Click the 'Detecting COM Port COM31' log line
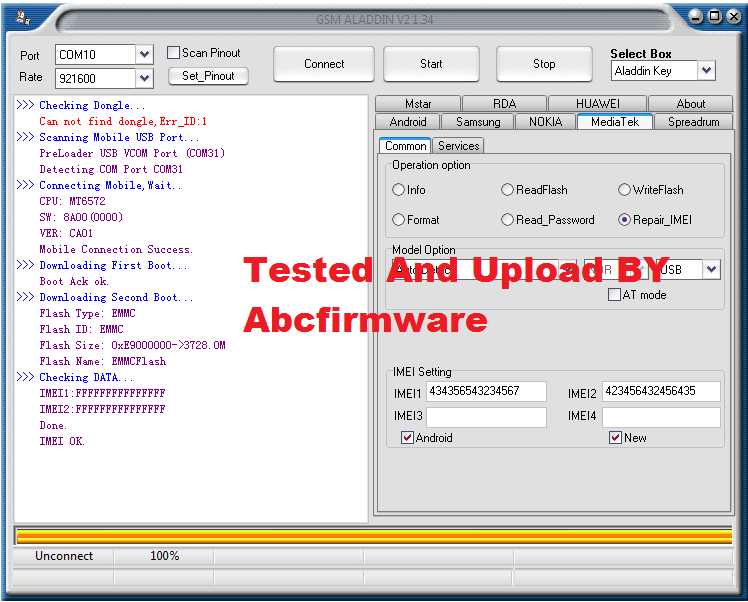The height and width of the screenshot is (602, 748). coord(111,169)
